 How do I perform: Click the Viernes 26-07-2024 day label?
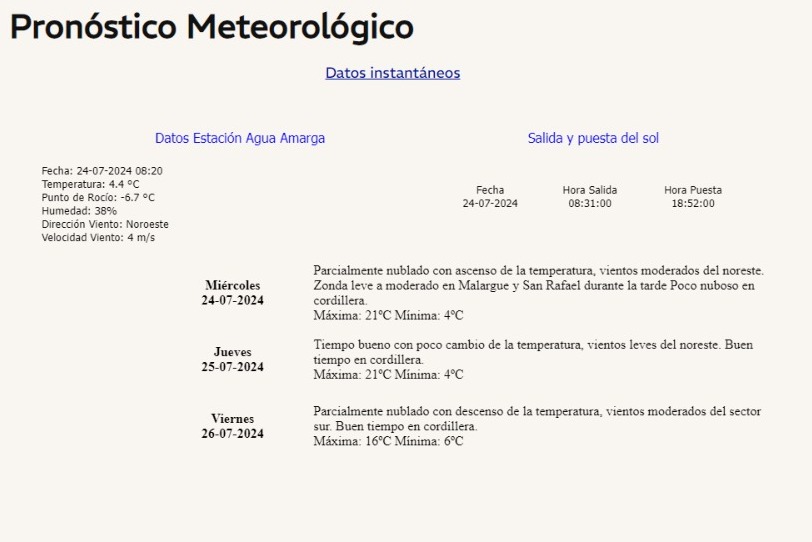(232, 426)
